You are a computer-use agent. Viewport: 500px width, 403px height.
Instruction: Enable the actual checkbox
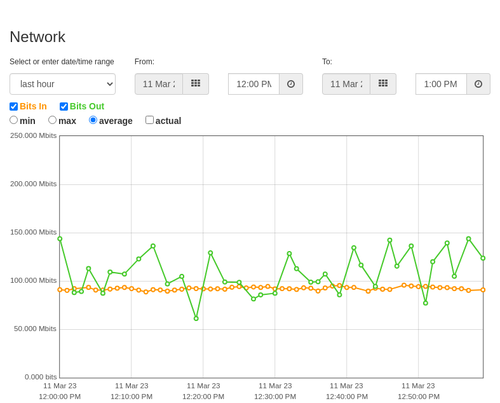[x=150, y=120]
